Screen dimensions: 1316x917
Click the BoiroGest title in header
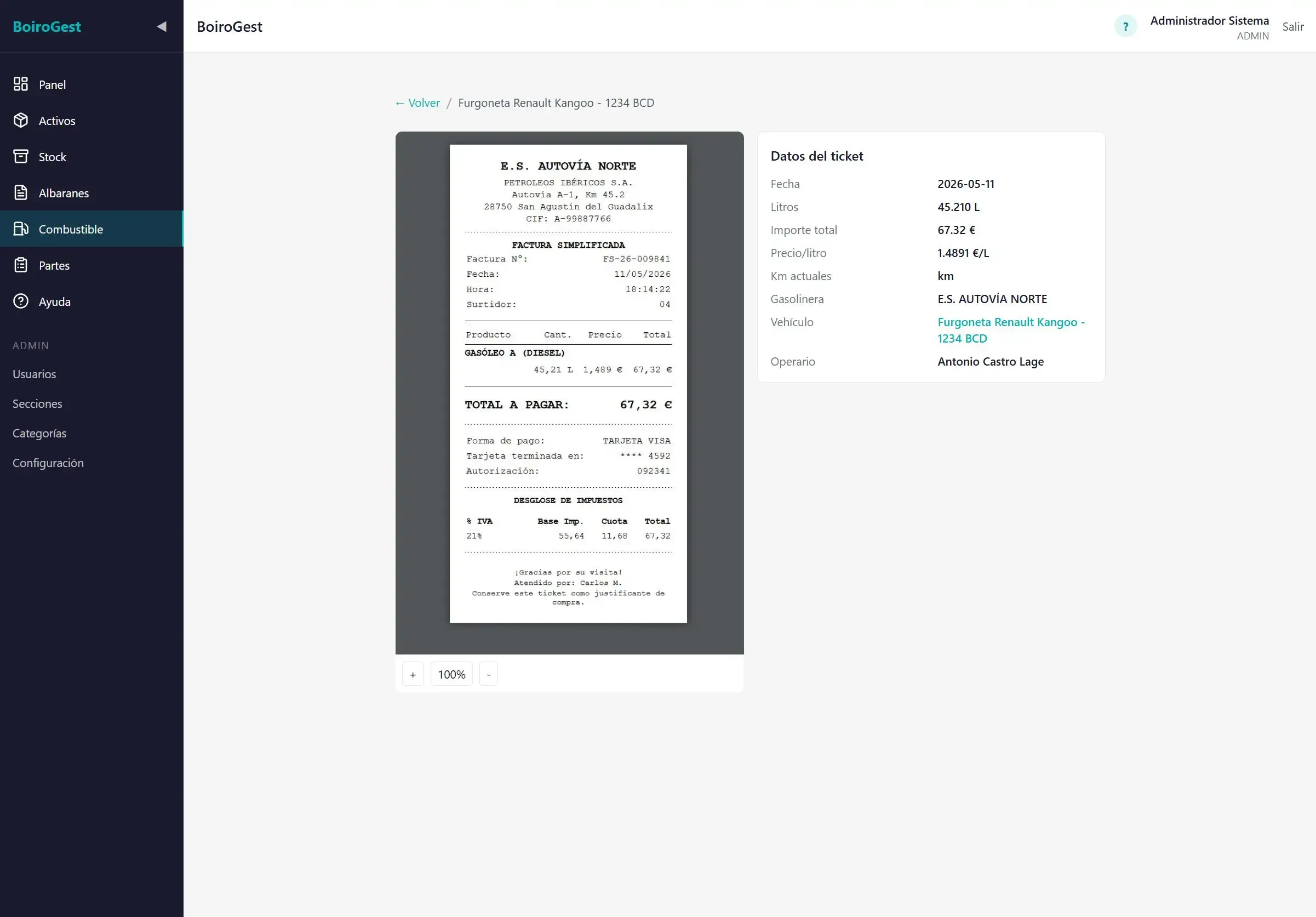click(x=229, y=26)
